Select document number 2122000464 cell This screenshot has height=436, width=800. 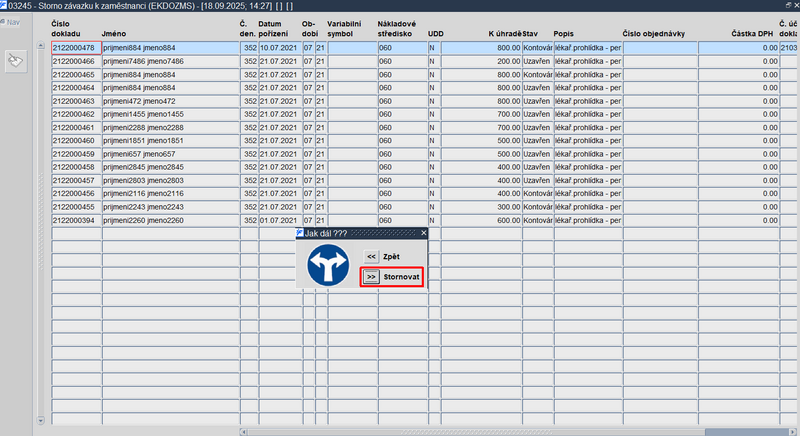point(77,88)
